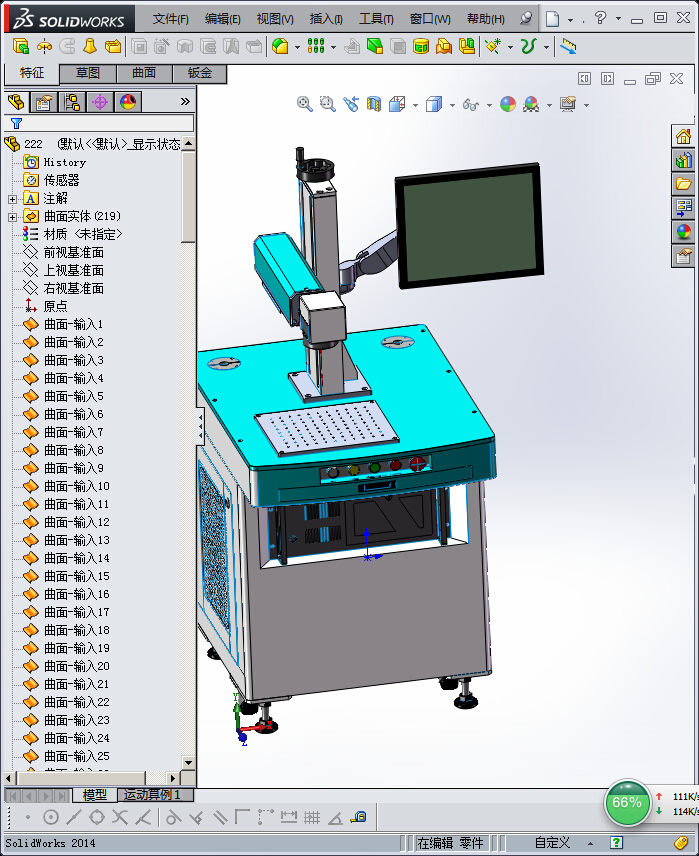Click the Hide/Show Items glasses icon
The width and height of the screenshot is (699, 856).
(x=471, y=104)
